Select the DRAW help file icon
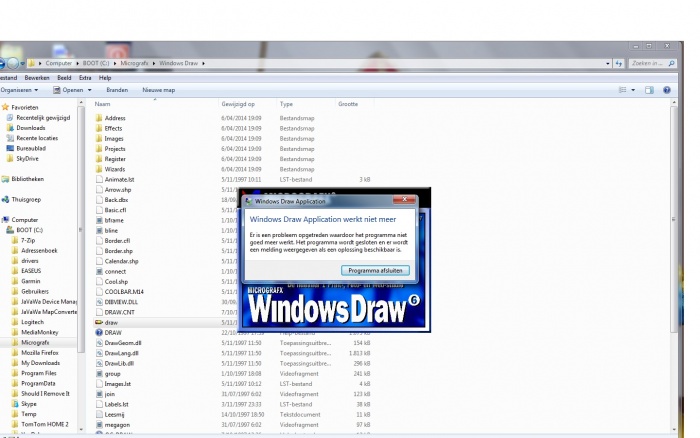Screen dimensions: 700x438 click(x=99, y=333)
